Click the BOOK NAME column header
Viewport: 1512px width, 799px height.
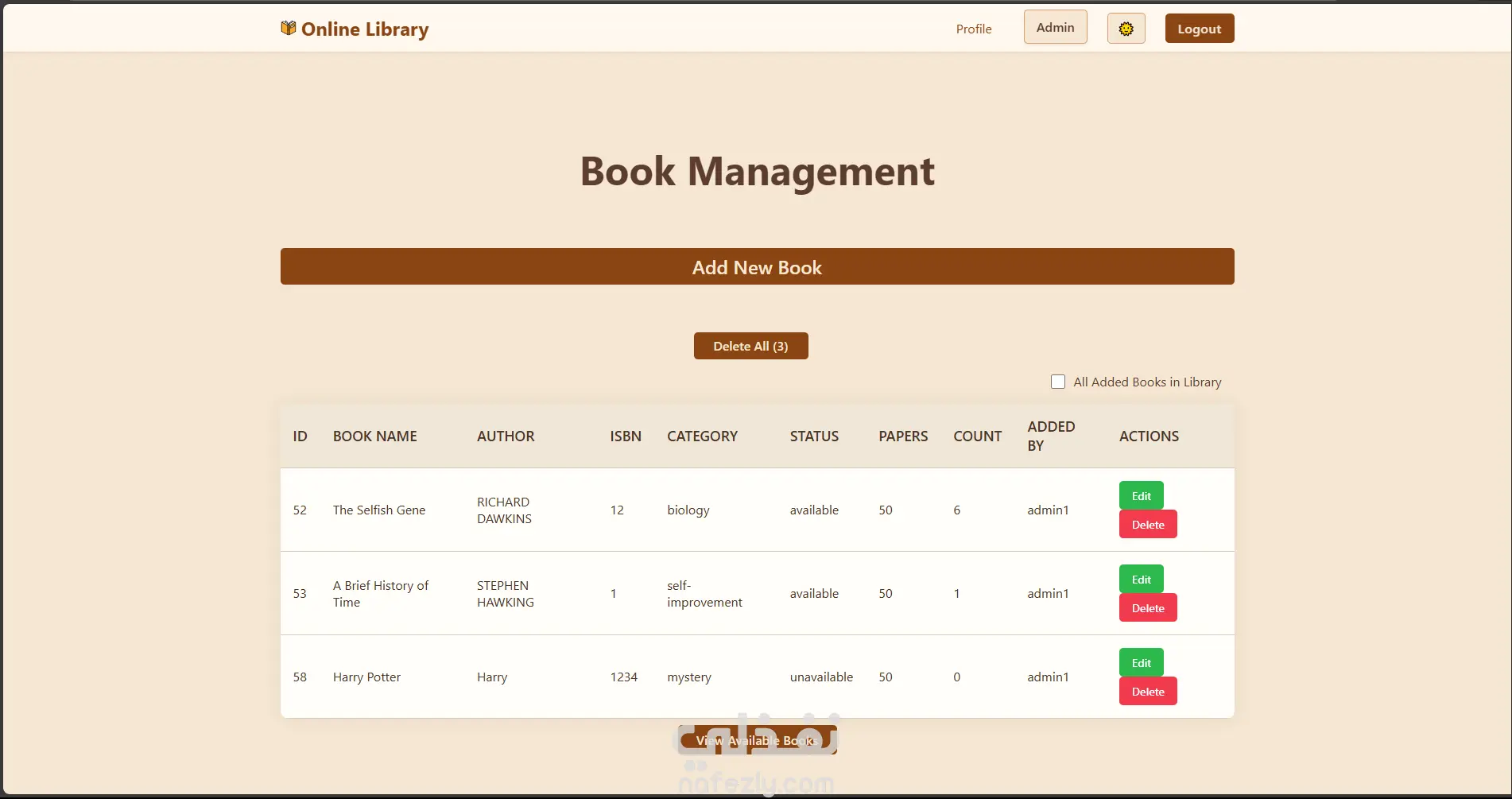click(374, 436)
